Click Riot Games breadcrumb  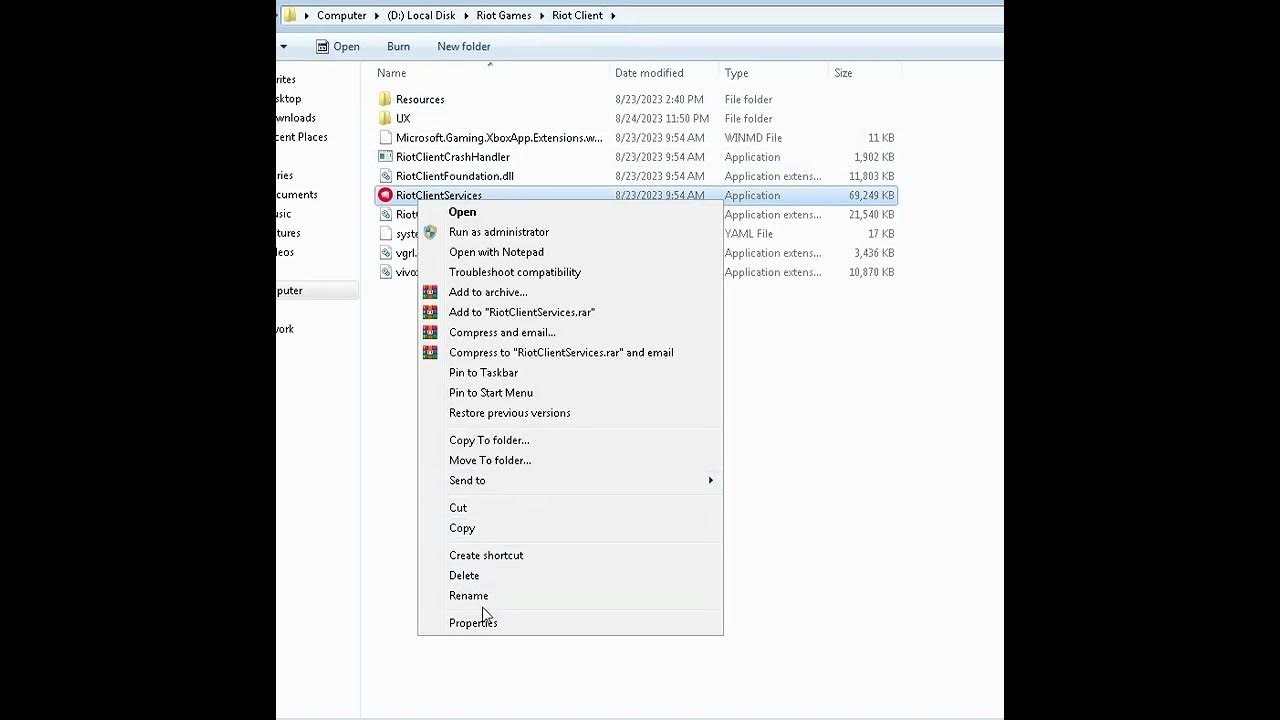(506, 15)
